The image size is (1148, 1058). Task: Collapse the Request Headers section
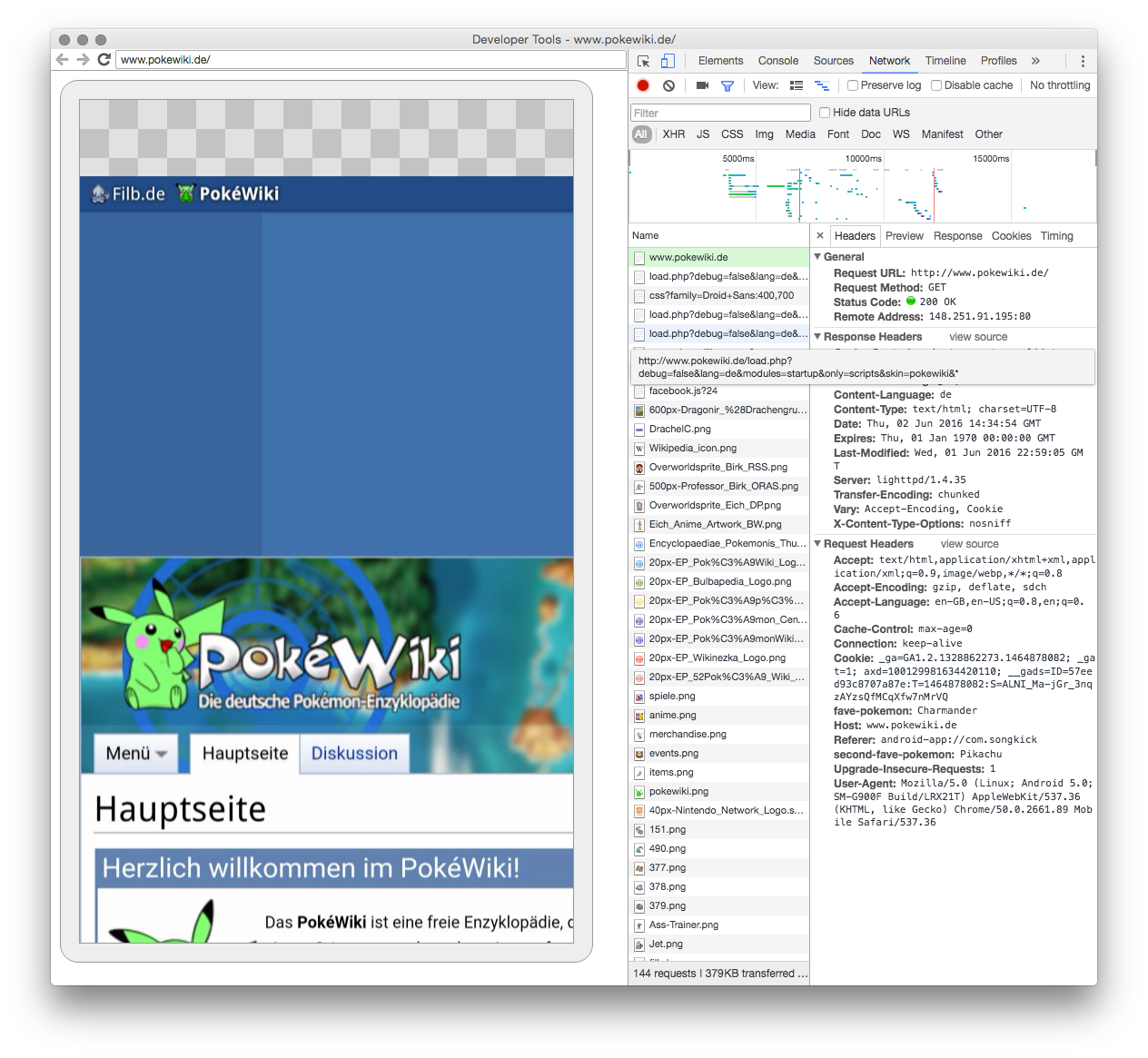pos(816,544)
